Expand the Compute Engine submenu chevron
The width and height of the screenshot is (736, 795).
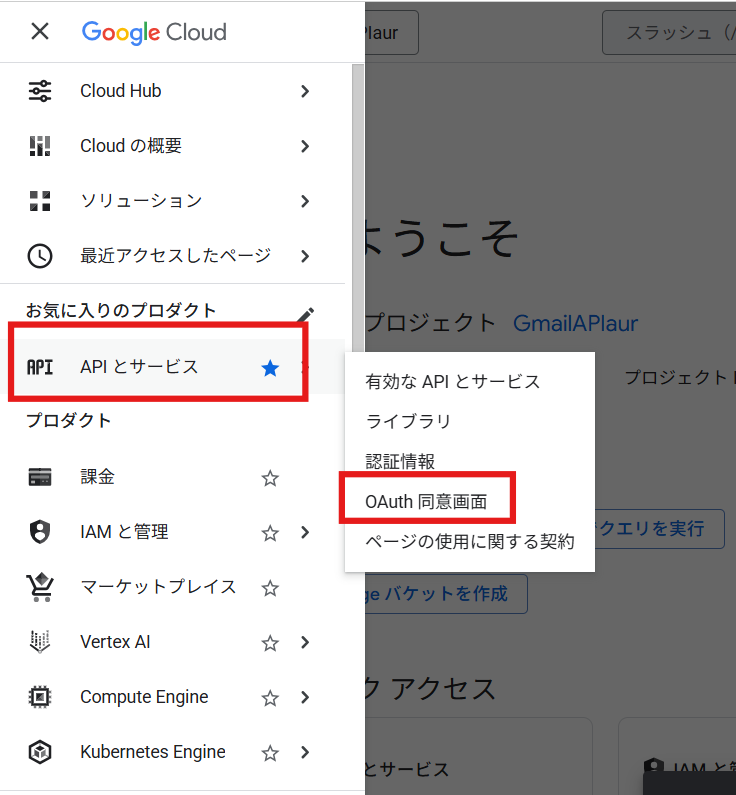point(305,698)
